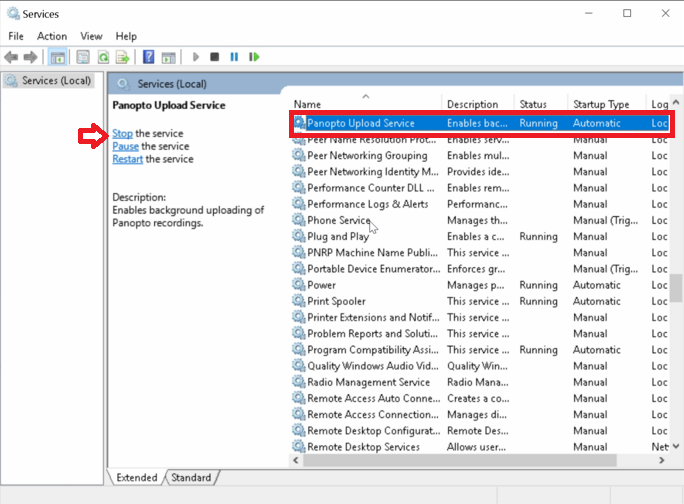Click the Restart Service toolbar icon
This screenshot has height=504, width=684.
tap(254, 57)
